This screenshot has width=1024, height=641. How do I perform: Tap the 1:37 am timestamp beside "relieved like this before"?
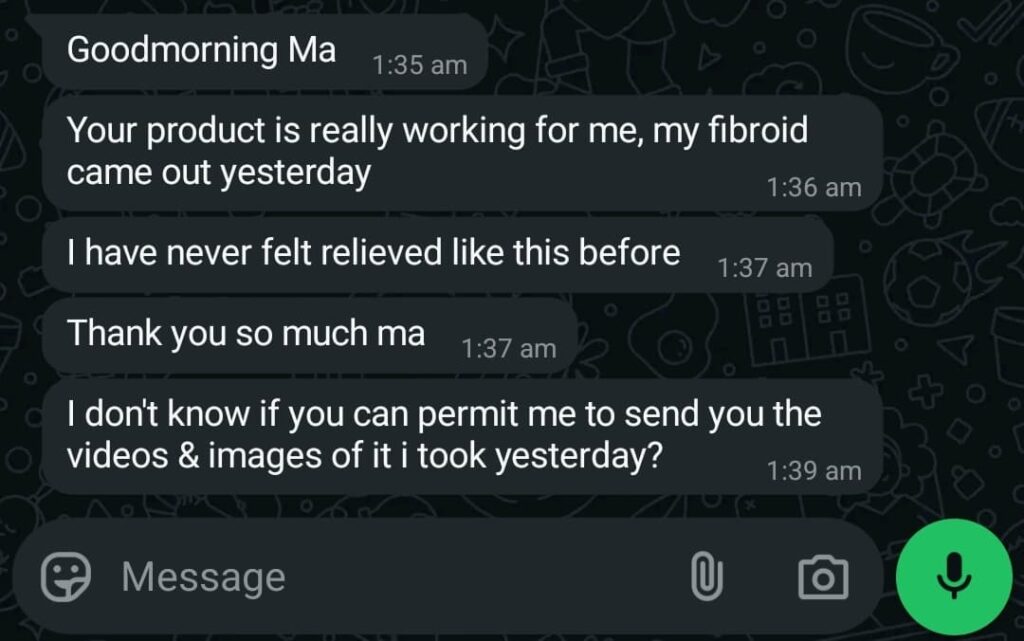pos(764,268)
